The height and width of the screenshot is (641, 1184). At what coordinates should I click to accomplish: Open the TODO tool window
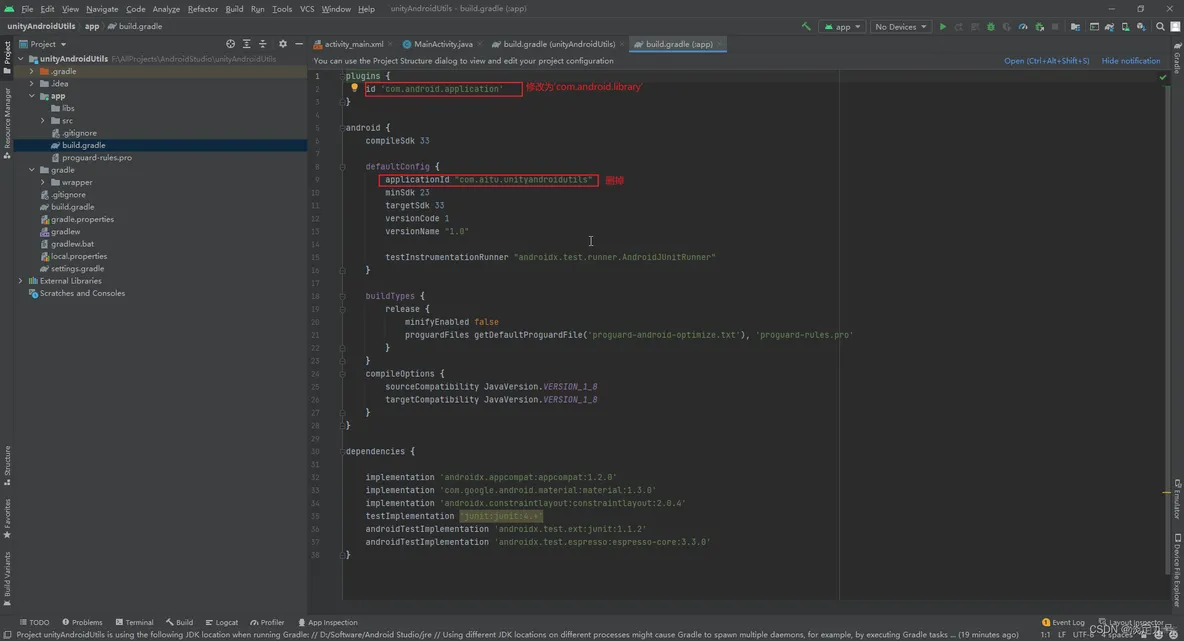pos(35,622)
